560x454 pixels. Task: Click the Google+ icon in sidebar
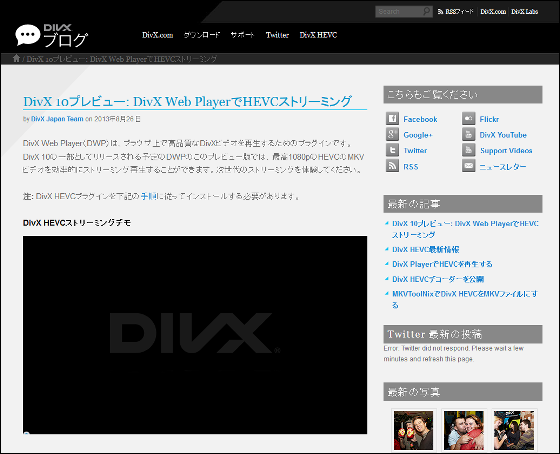pyautogui.click(x=392, y=134)
